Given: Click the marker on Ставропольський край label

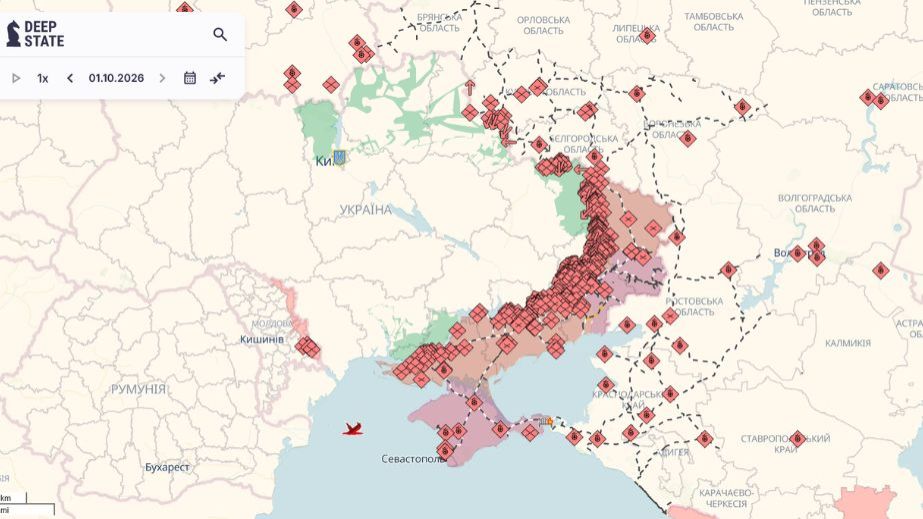Looking at the screenshot, I should tap(798, 438).
